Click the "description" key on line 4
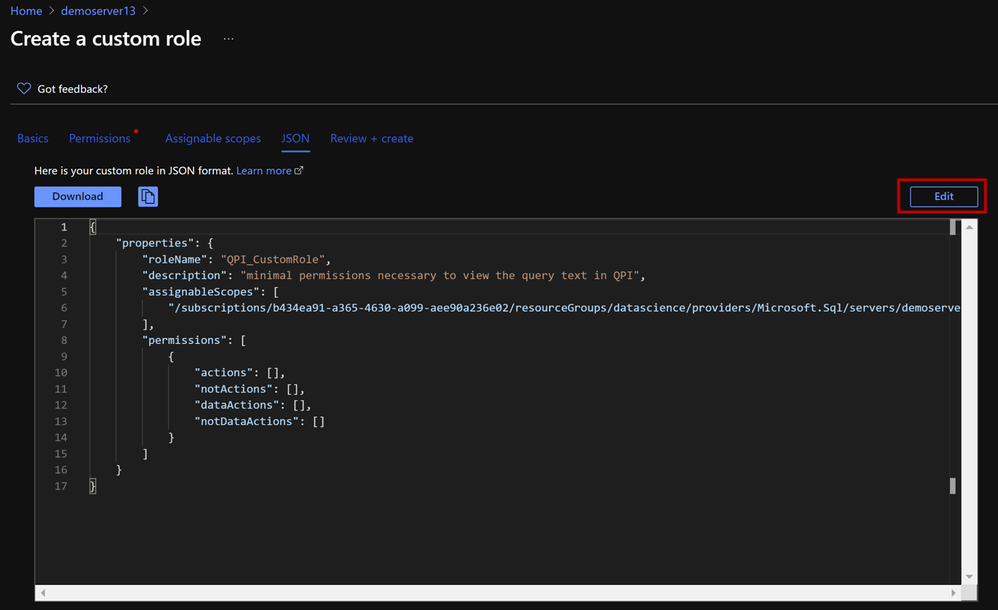The width and height of the screenshot is (998, 610). click(x=184, y=275)
